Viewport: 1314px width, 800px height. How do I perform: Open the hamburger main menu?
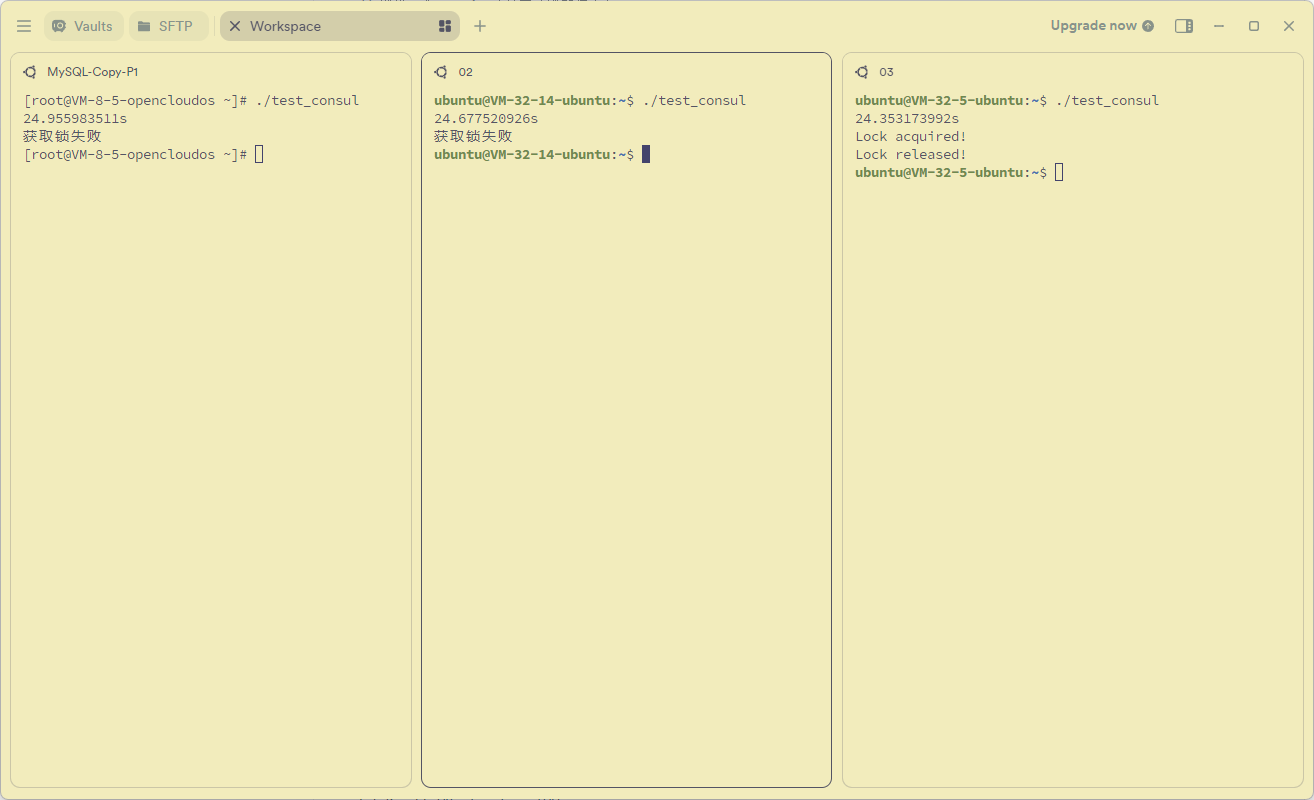(x=24, y=26)
